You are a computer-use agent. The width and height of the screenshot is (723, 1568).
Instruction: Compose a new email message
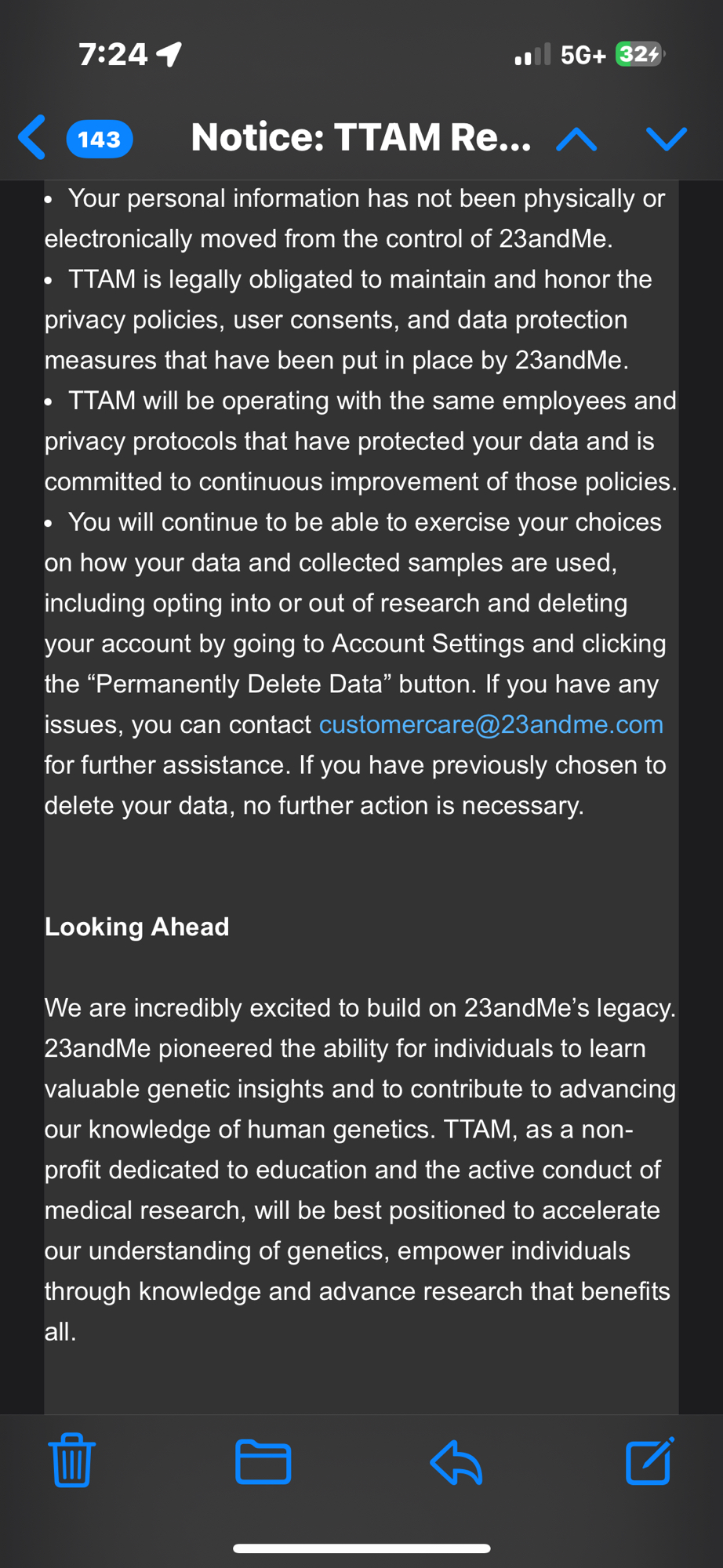click(649, 1461)
